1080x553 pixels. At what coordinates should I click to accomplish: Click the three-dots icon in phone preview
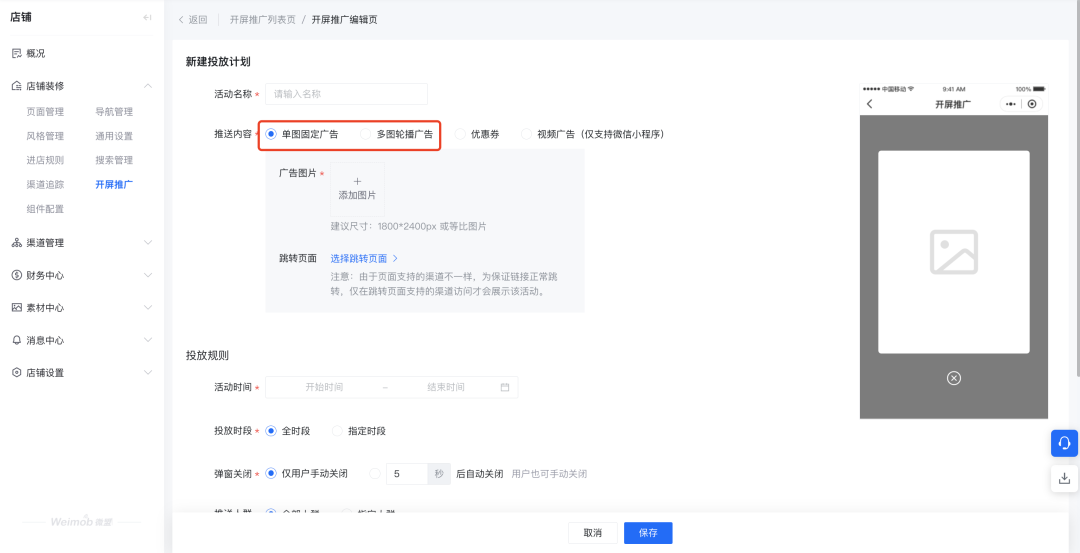point(1010,104)
